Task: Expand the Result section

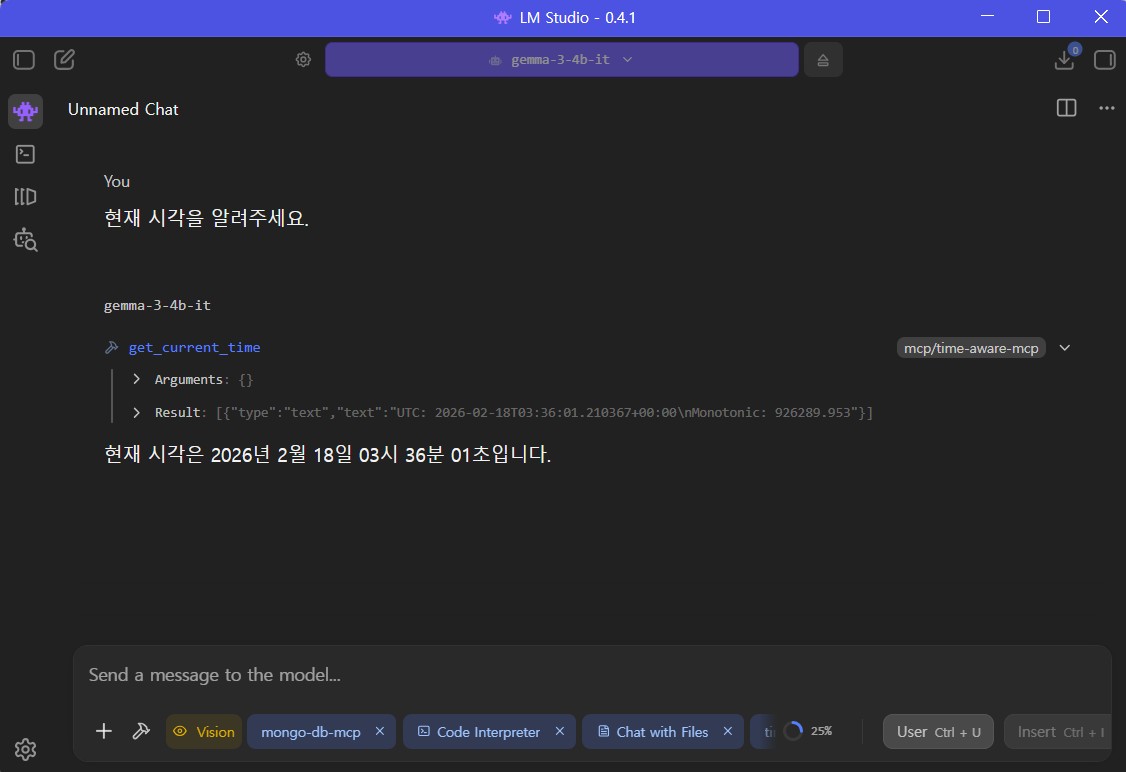Action: click(x=136, y=412)
